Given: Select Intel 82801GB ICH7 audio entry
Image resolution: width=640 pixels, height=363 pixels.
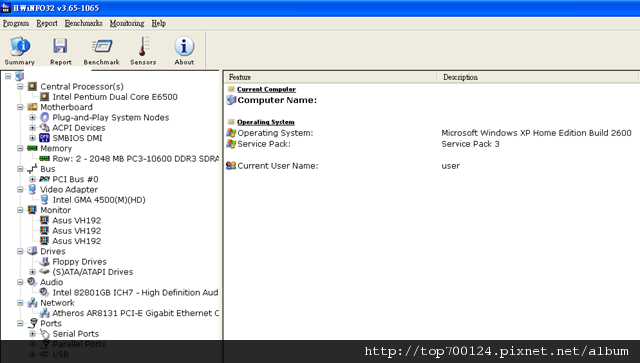Looking at the screenshot, I should coord(136,292).
